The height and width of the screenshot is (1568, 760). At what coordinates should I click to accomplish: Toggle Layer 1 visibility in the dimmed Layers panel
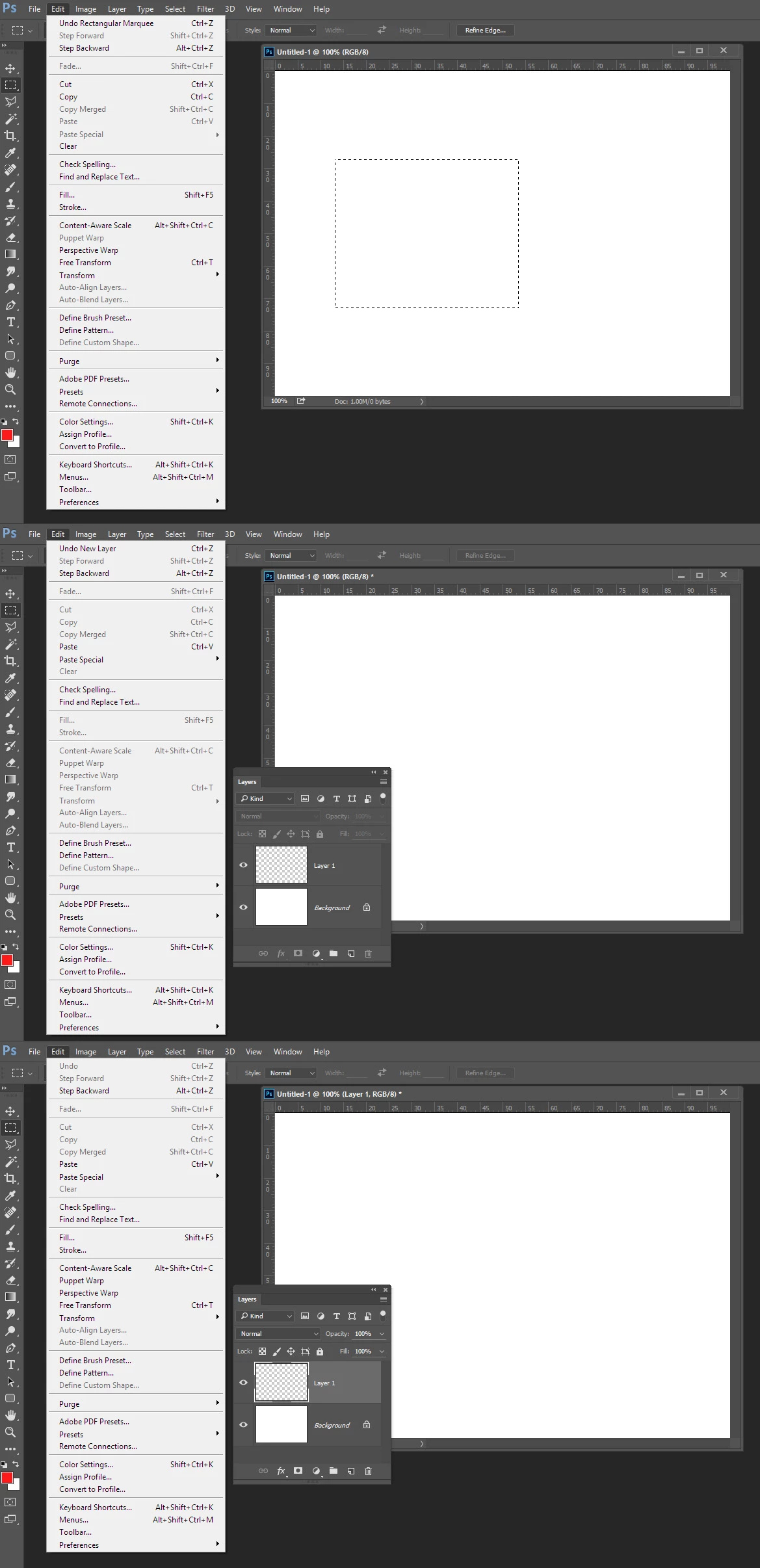click(x=243, y=865)
